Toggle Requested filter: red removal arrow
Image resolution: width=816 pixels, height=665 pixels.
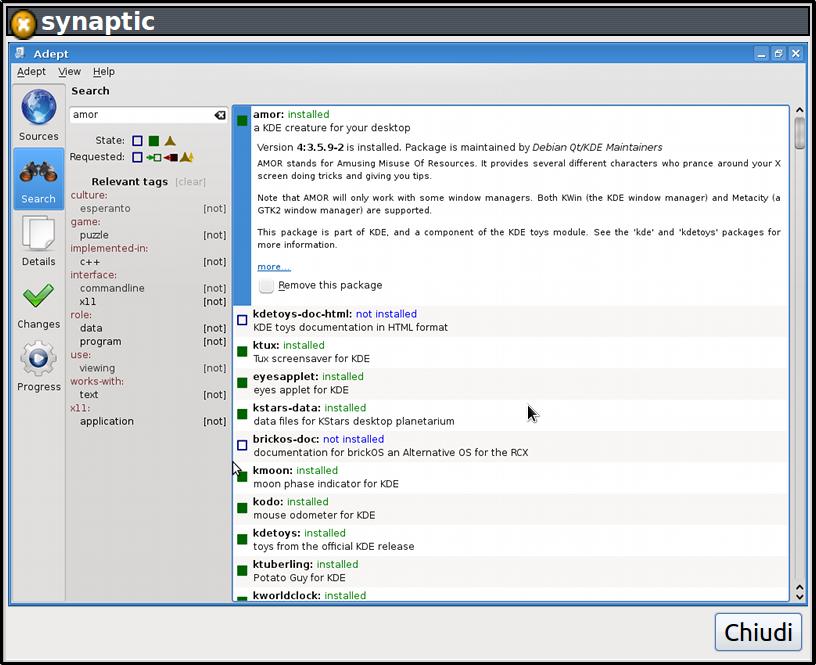(170, 157)
